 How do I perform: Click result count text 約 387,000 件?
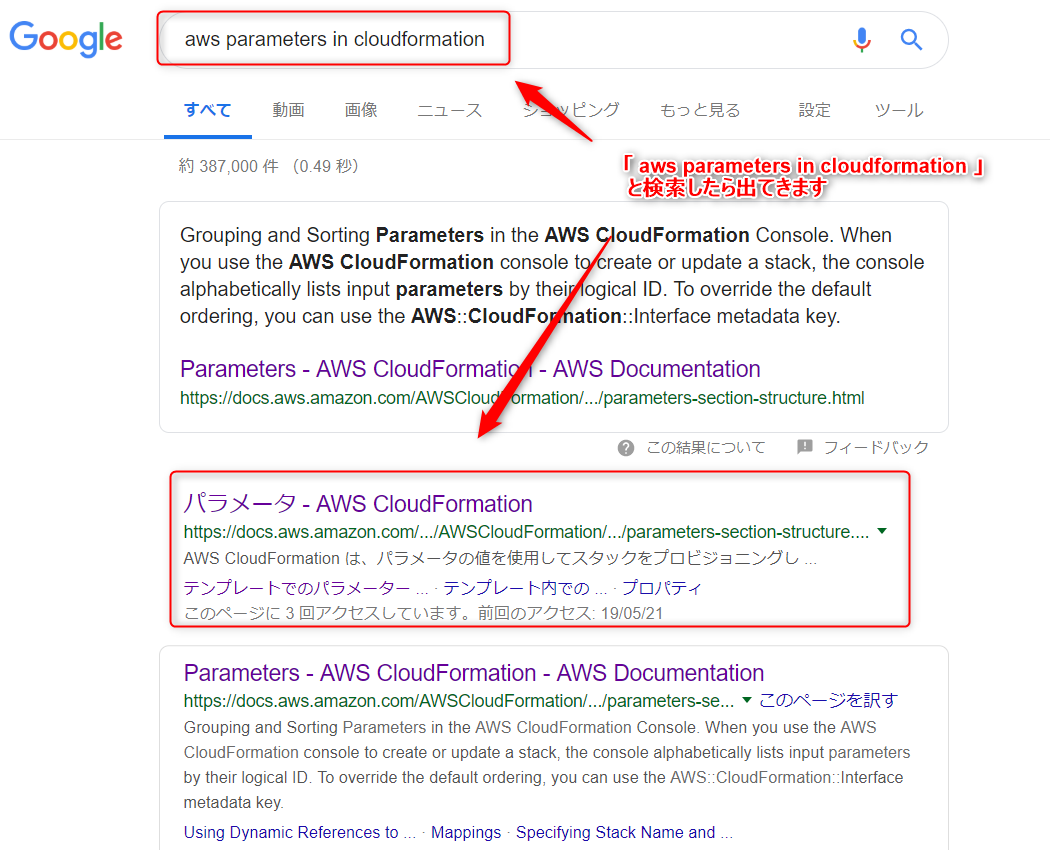(228, 166)
